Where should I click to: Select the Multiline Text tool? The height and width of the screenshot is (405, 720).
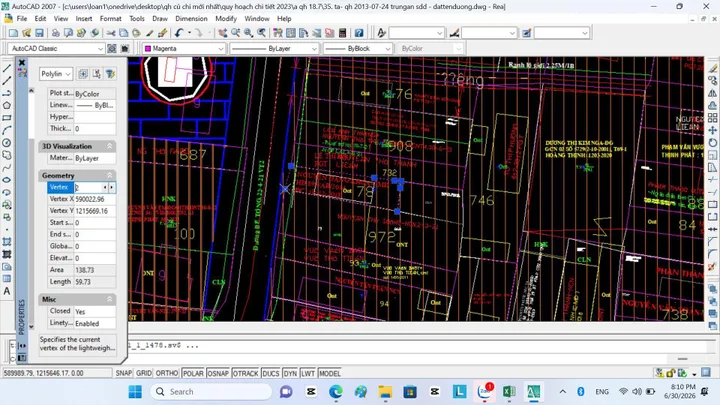(7, 291)
